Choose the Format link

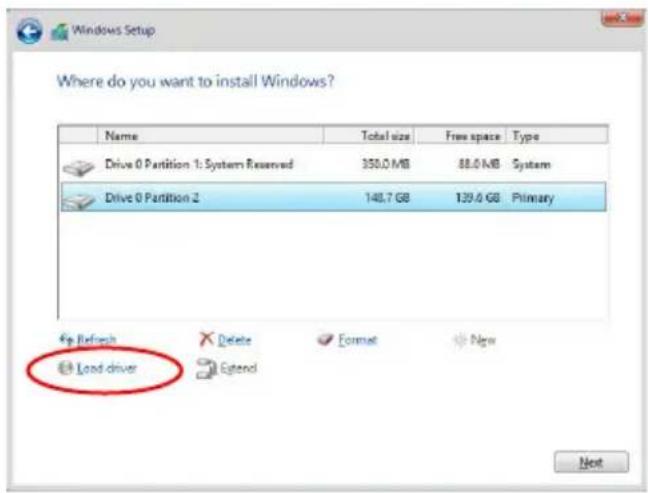click(357, 340)
